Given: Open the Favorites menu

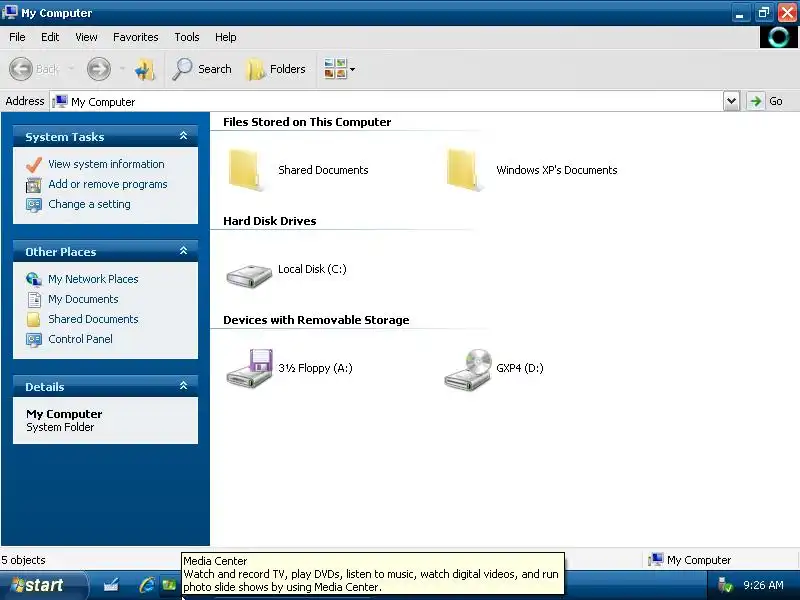Looking at the screenshot, I should click(x=136, y=37).
